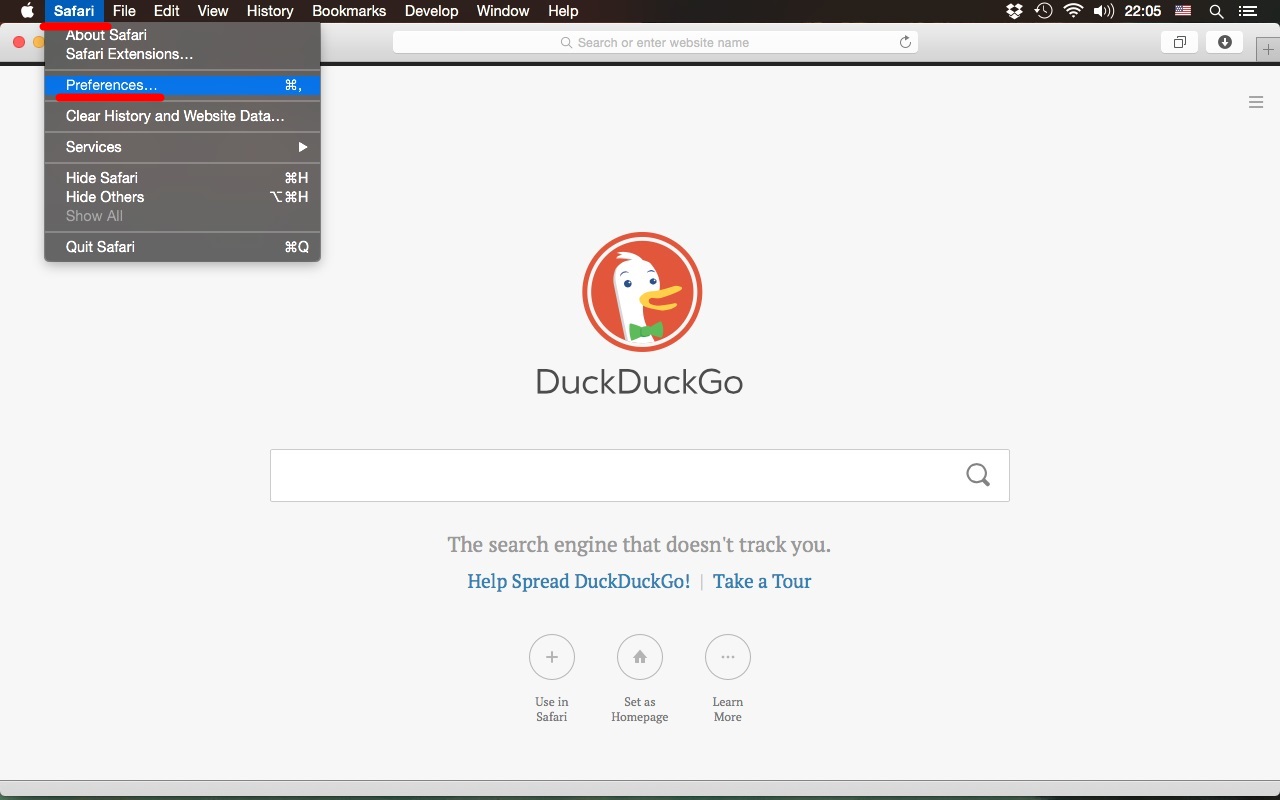
Task: Close the Safari window with red button
Action: [19, 42]
